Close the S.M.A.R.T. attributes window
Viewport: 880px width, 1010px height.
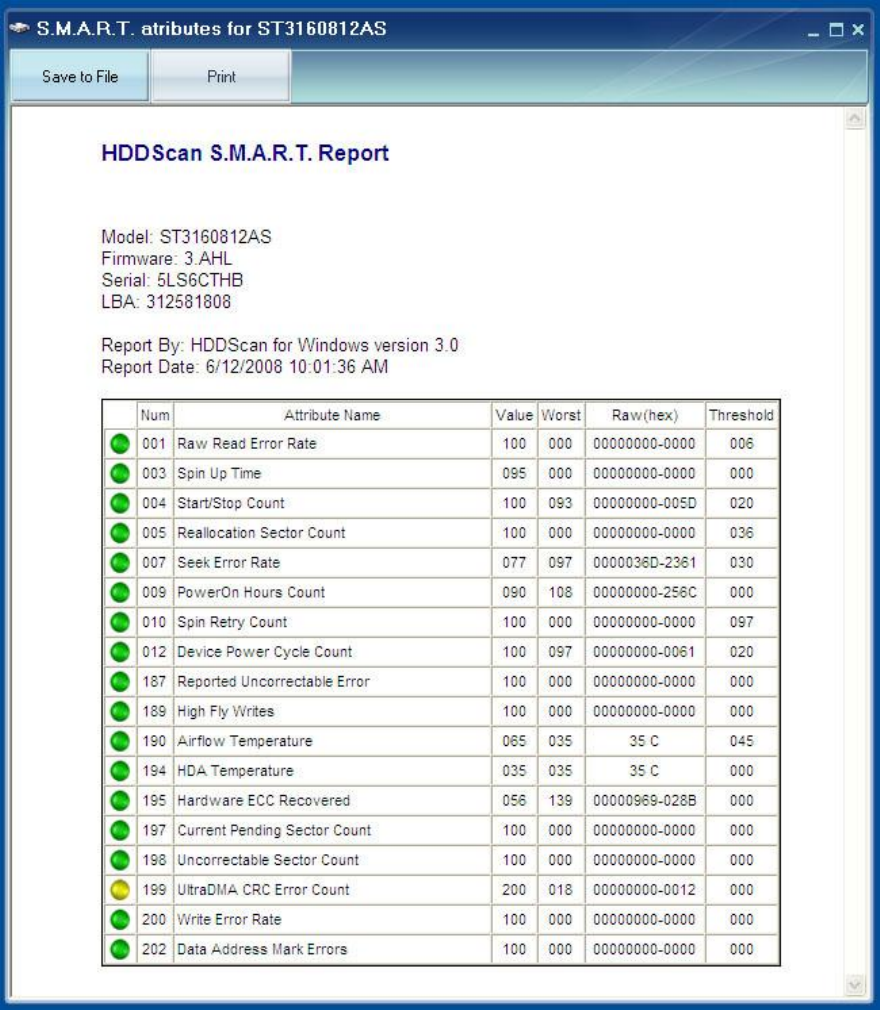pos(858,30)
